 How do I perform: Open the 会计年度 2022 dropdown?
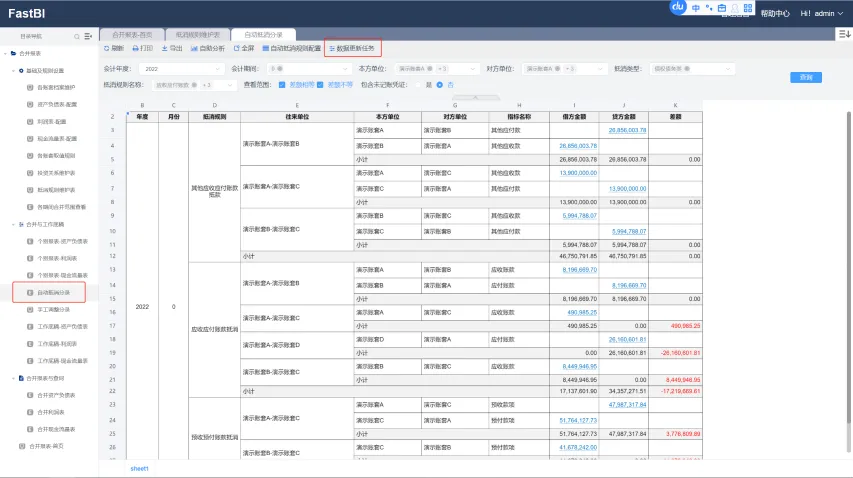coord(182,69)
